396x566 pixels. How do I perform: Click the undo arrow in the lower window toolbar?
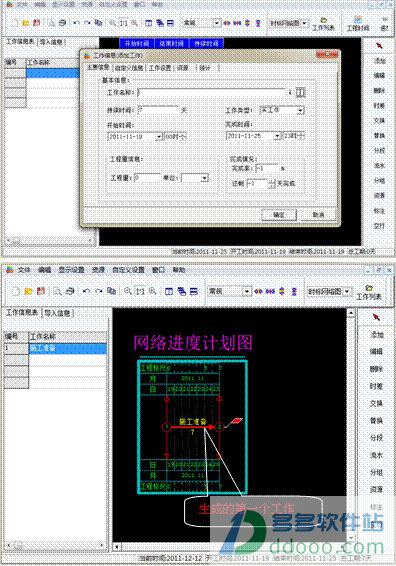[x=86, y=291]
